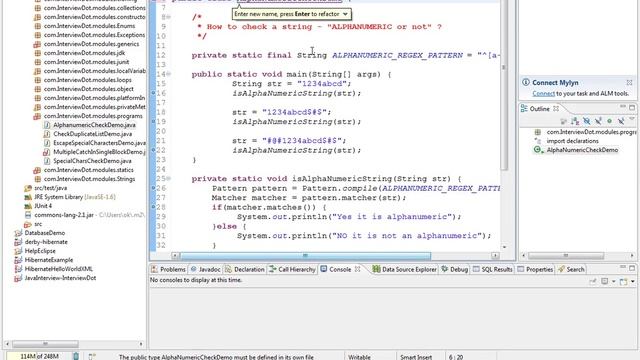Click import declarations icon in Outline
Image resolution: width=640 pixels, height=360 pixels.
pyautogui.click(x=538, y=141)
